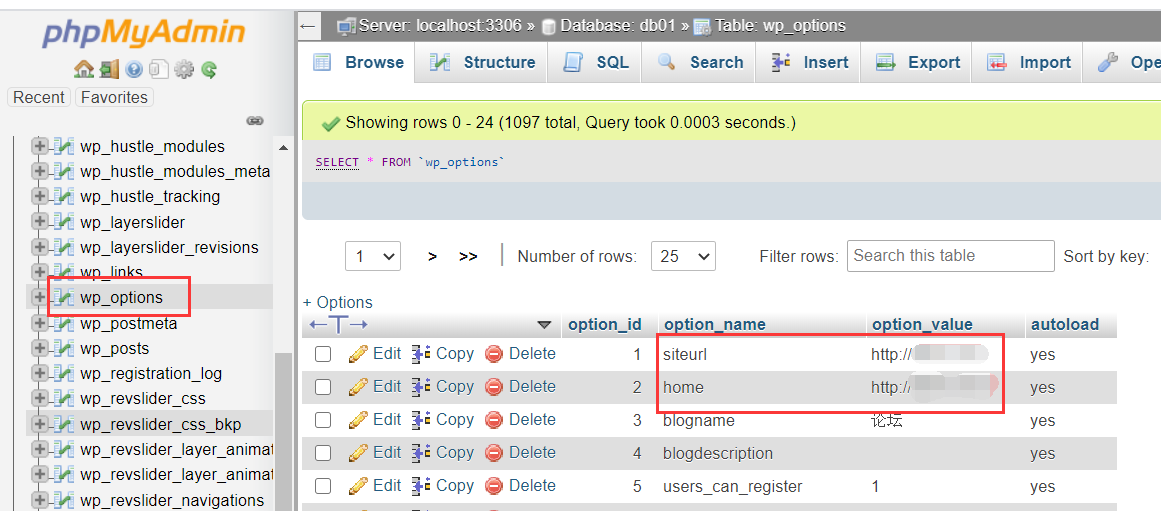Click the Home icon under phpMyAdmin logo
Viewport: 1161px width, 511px height.
point(84,70)
